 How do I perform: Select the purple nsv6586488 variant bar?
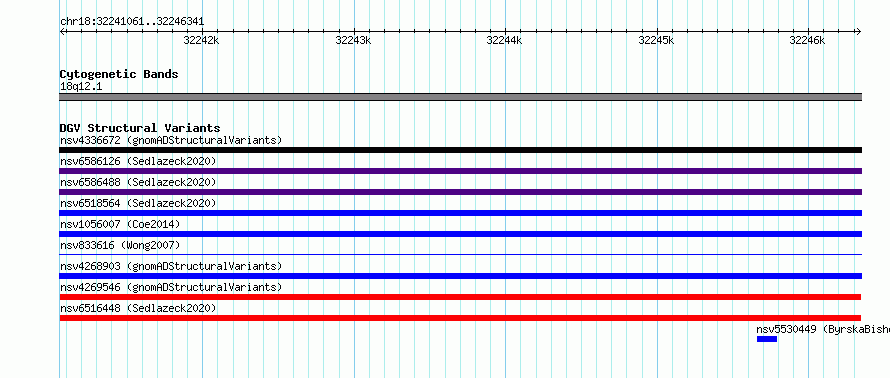click(460, 192)
